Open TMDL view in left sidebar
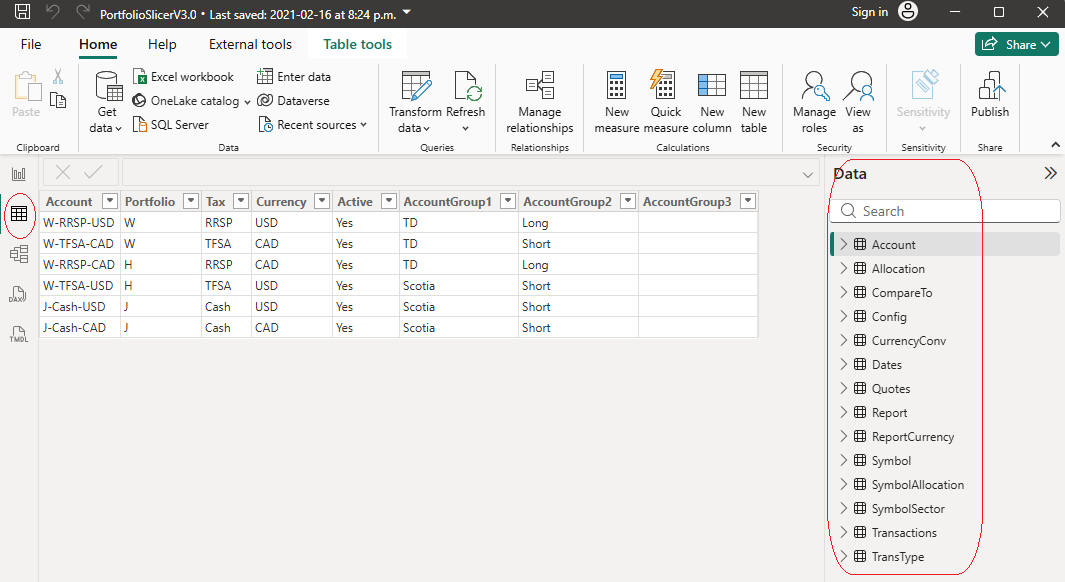The image size is (1065, 582). point(18,335)
